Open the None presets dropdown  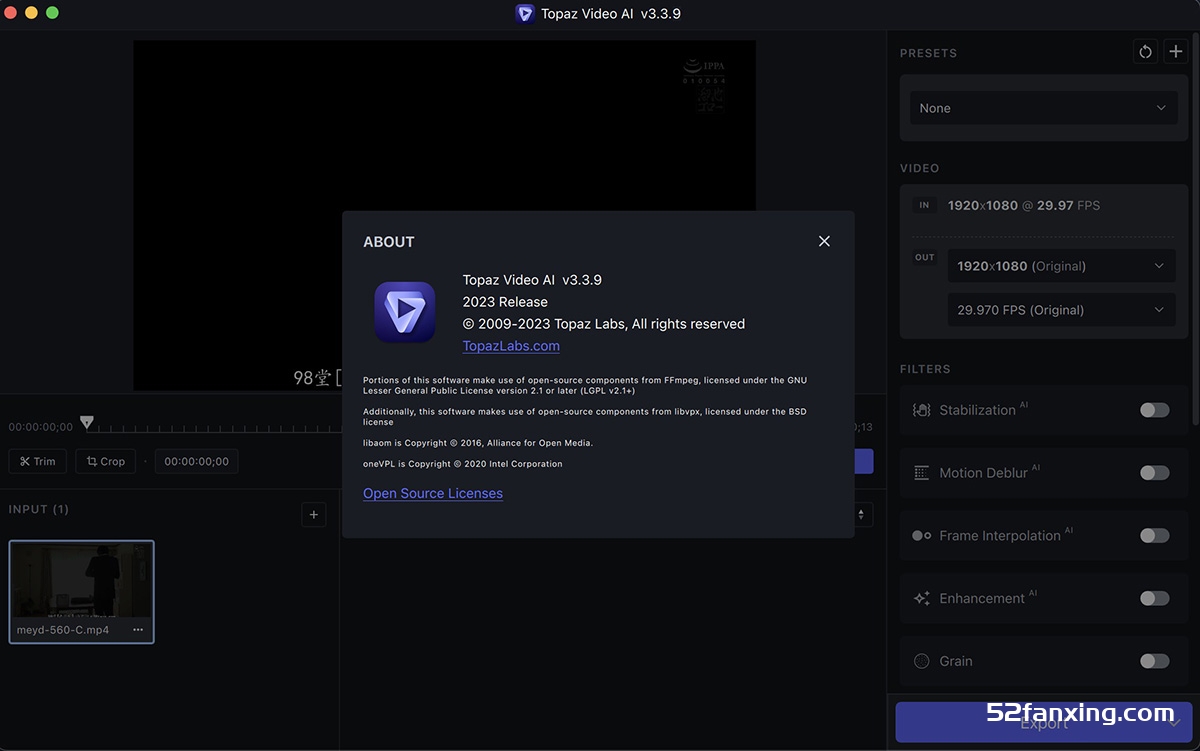coord(1043,108)
